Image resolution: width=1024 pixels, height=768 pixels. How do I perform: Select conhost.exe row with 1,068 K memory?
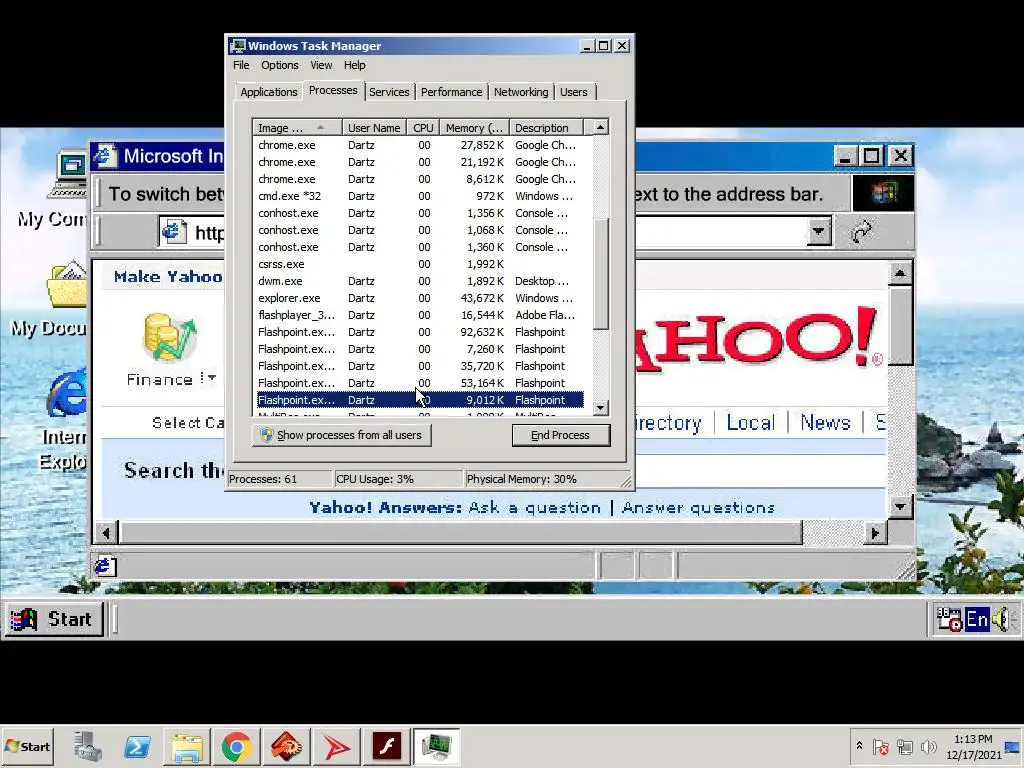pos(420,230)
